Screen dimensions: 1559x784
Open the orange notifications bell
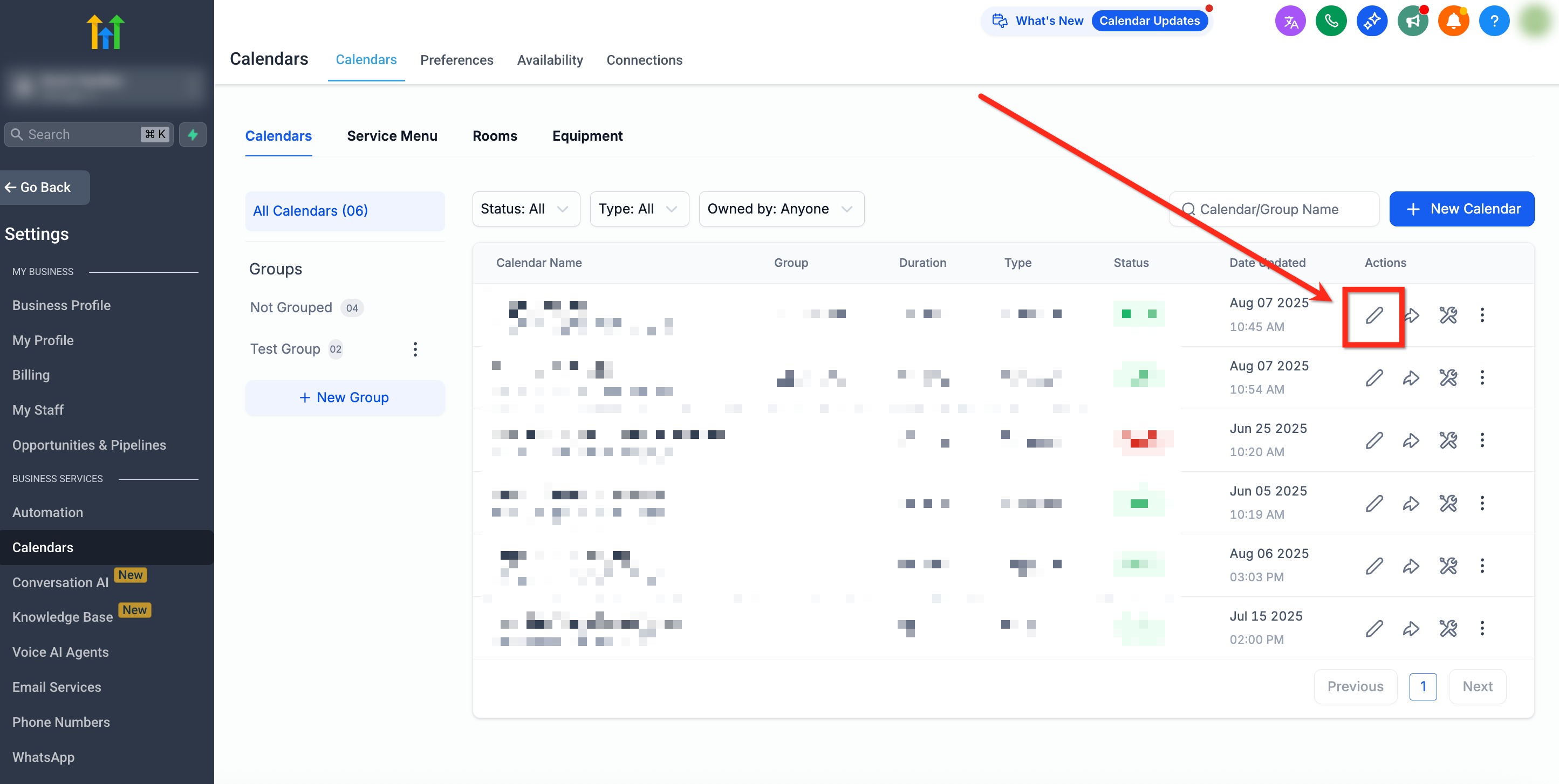point(1453,21)
